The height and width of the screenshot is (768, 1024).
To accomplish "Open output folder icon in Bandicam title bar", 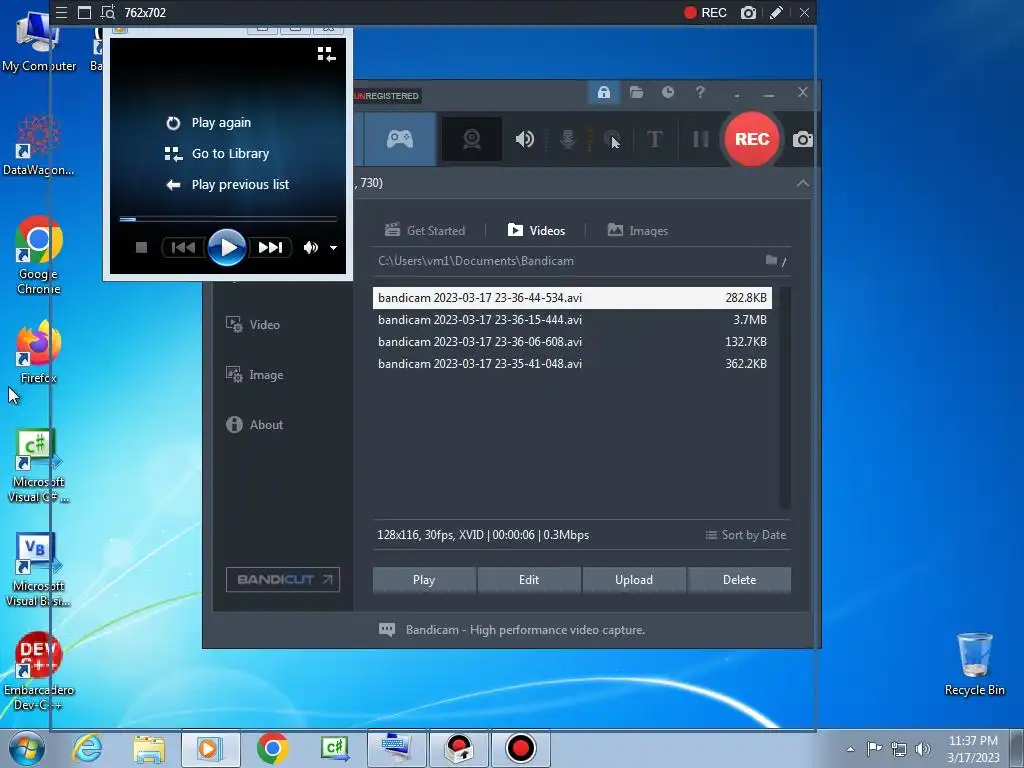I will click(x=636, y=92).
